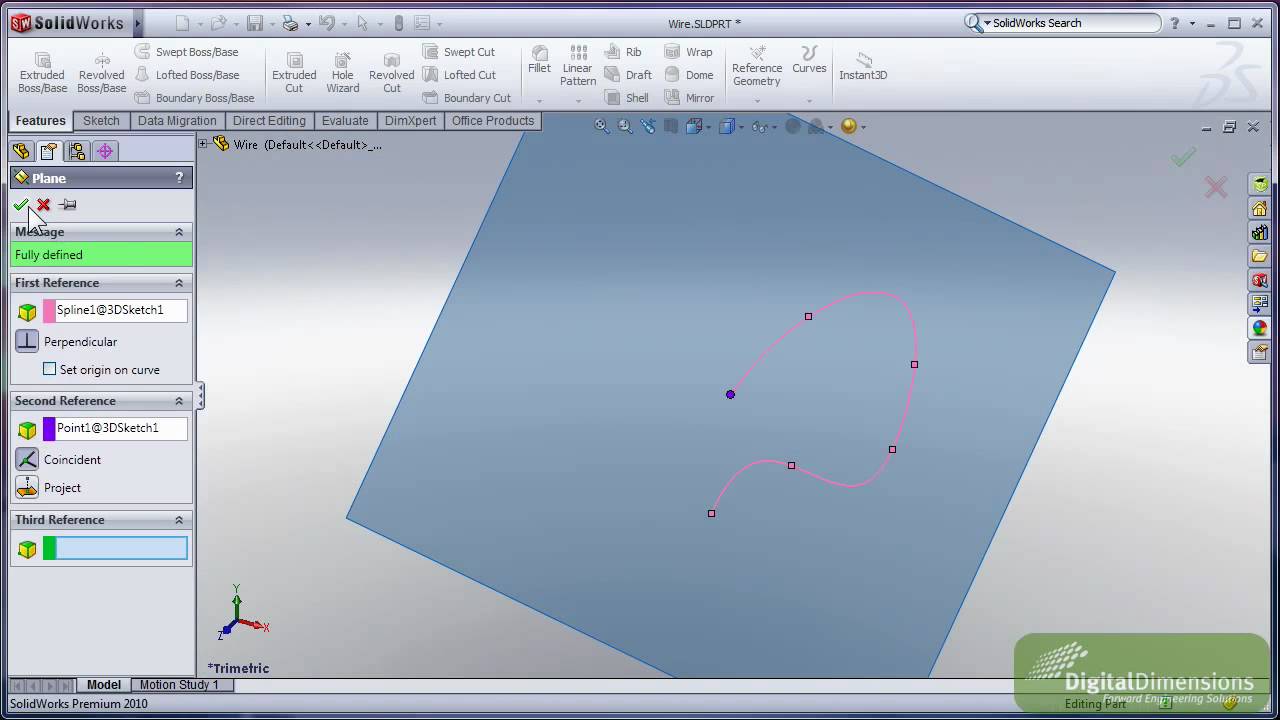Image resolution: width=1280 pixels, height=720 pixels.
Task: Open the ConfigurationManager tab
Action: pyautogui.click(x=77, y=151)
